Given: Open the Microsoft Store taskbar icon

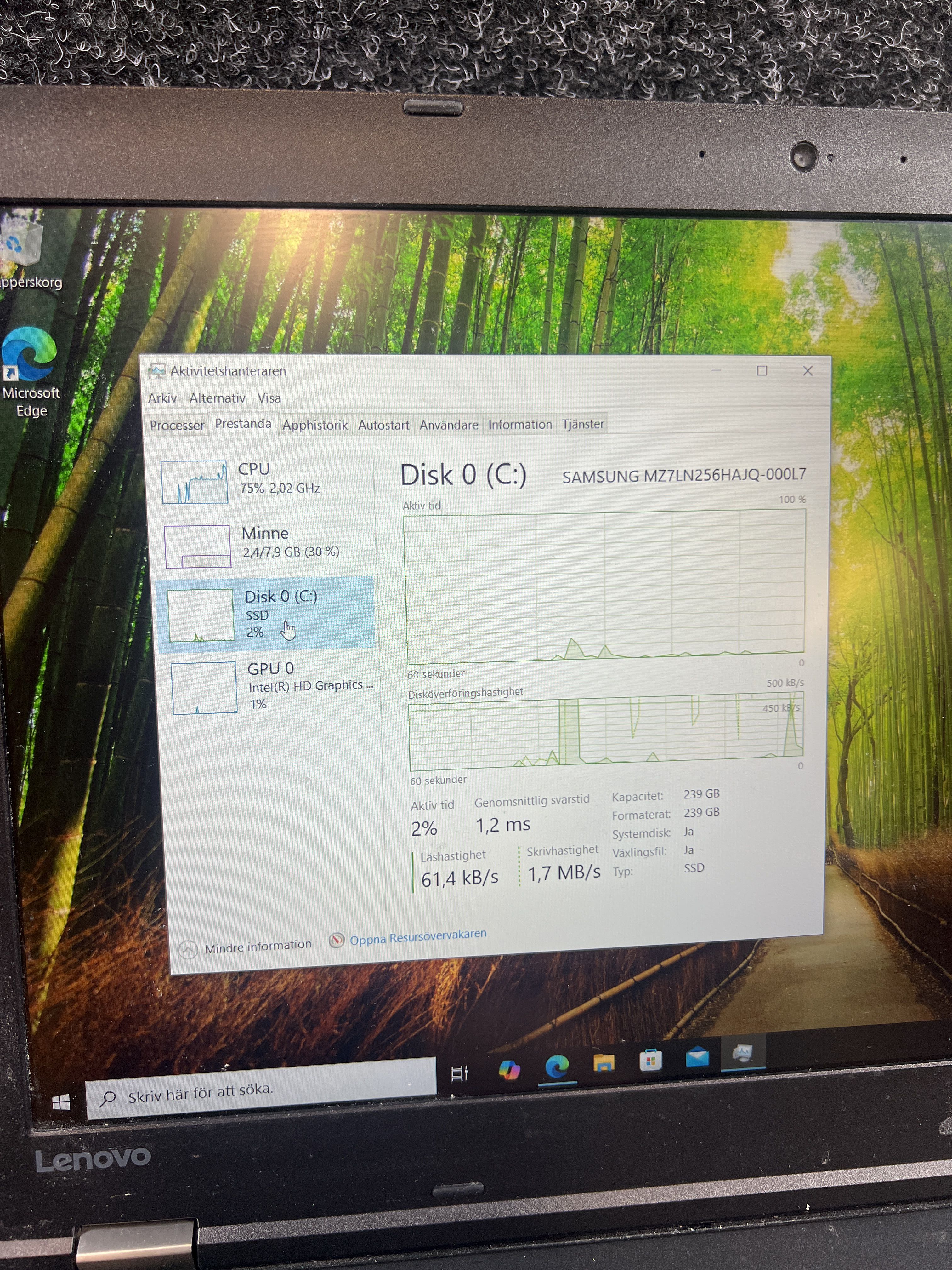Looking at the screenshot, I should pyautogui.click(x=650, y=1060).
